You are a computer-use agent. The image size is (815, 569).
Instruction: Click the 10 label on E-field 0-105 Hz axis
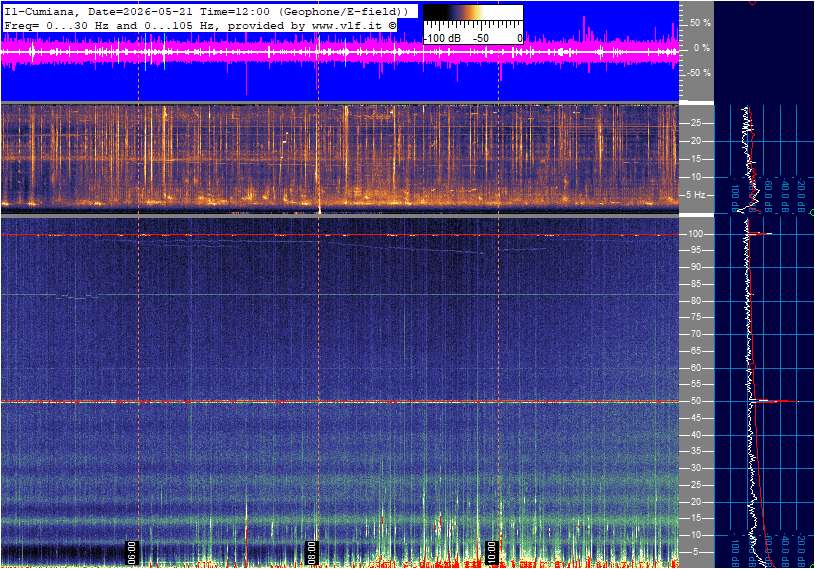pyautogui.click(x=695, y=535)
